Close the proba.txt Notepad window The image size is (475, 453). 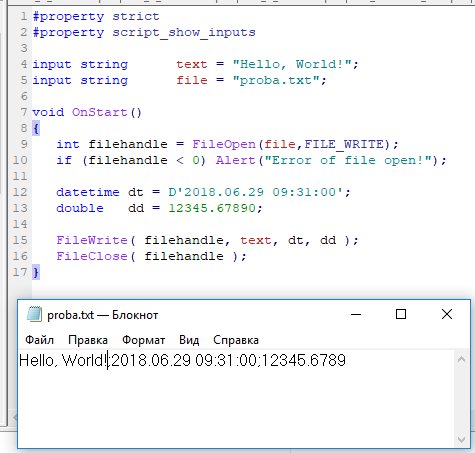click(447, 314)
